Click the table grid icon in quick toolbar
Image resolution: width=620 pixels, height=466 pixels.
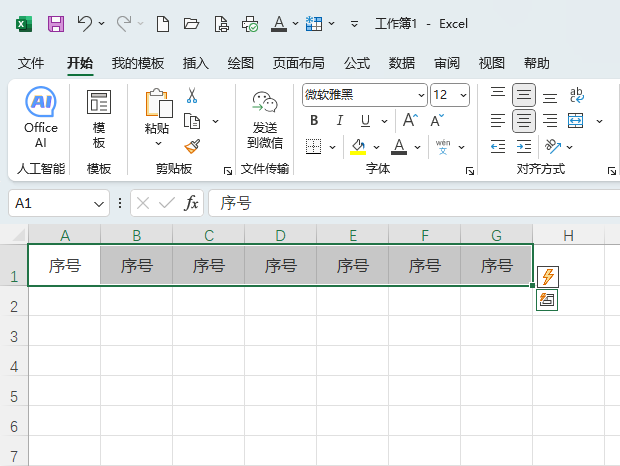click(314, 24)
